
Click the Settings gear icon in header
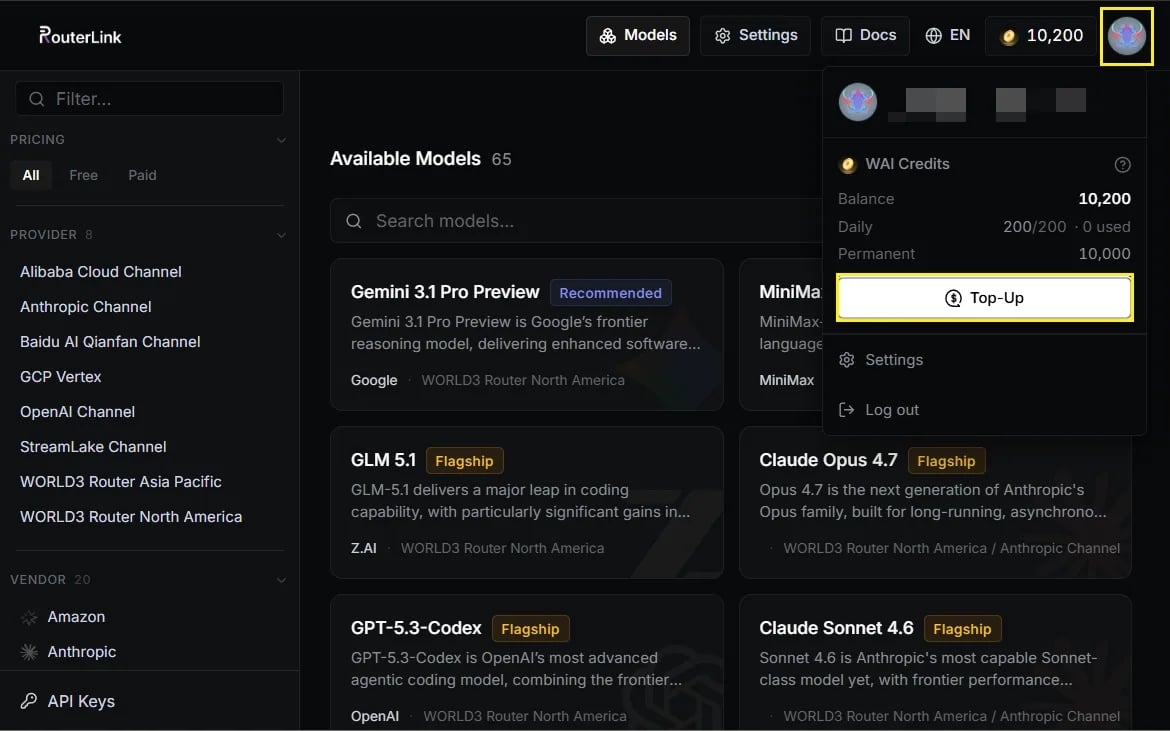722,36
